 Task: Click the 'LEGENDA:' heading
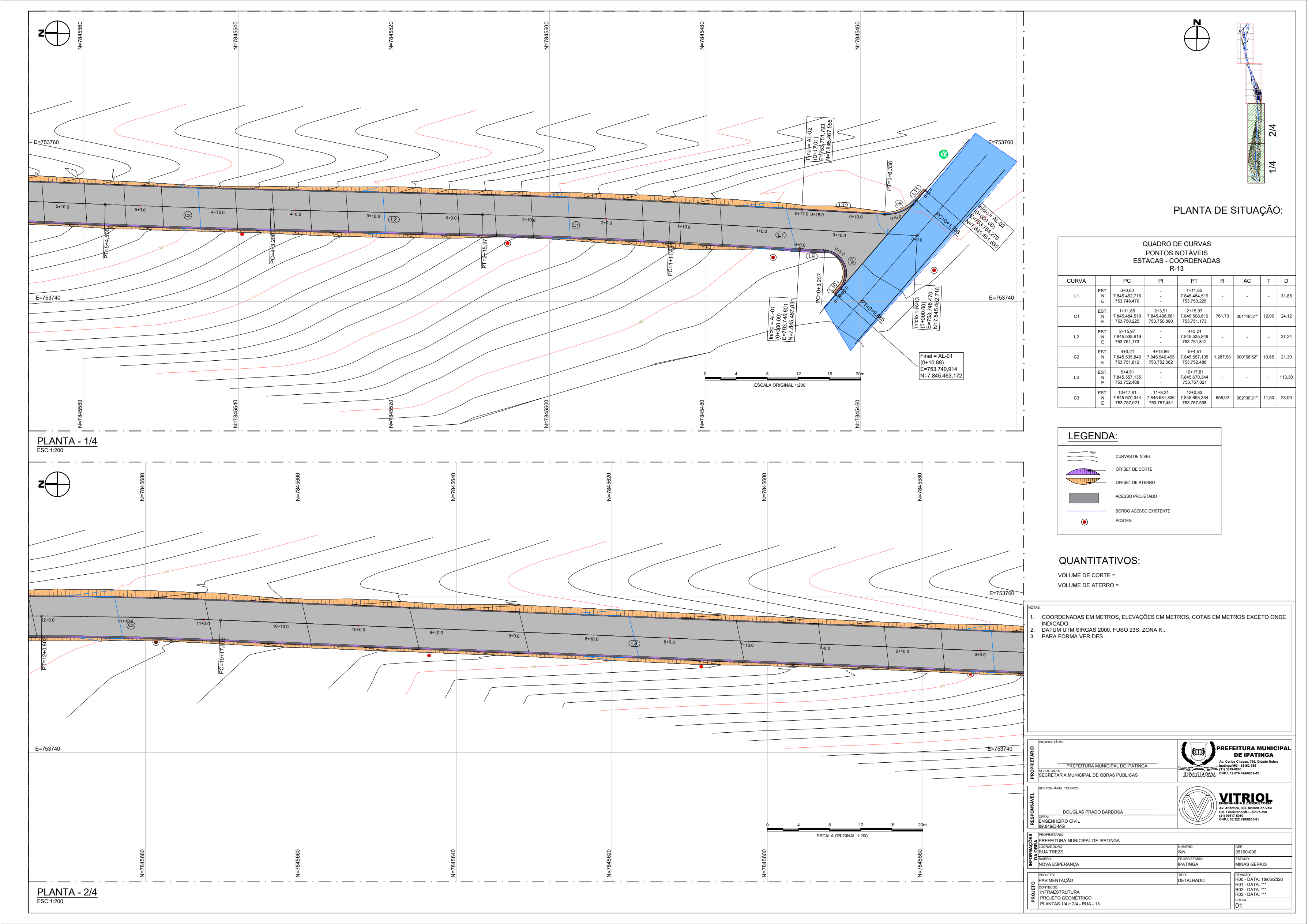click(1092, 436)
